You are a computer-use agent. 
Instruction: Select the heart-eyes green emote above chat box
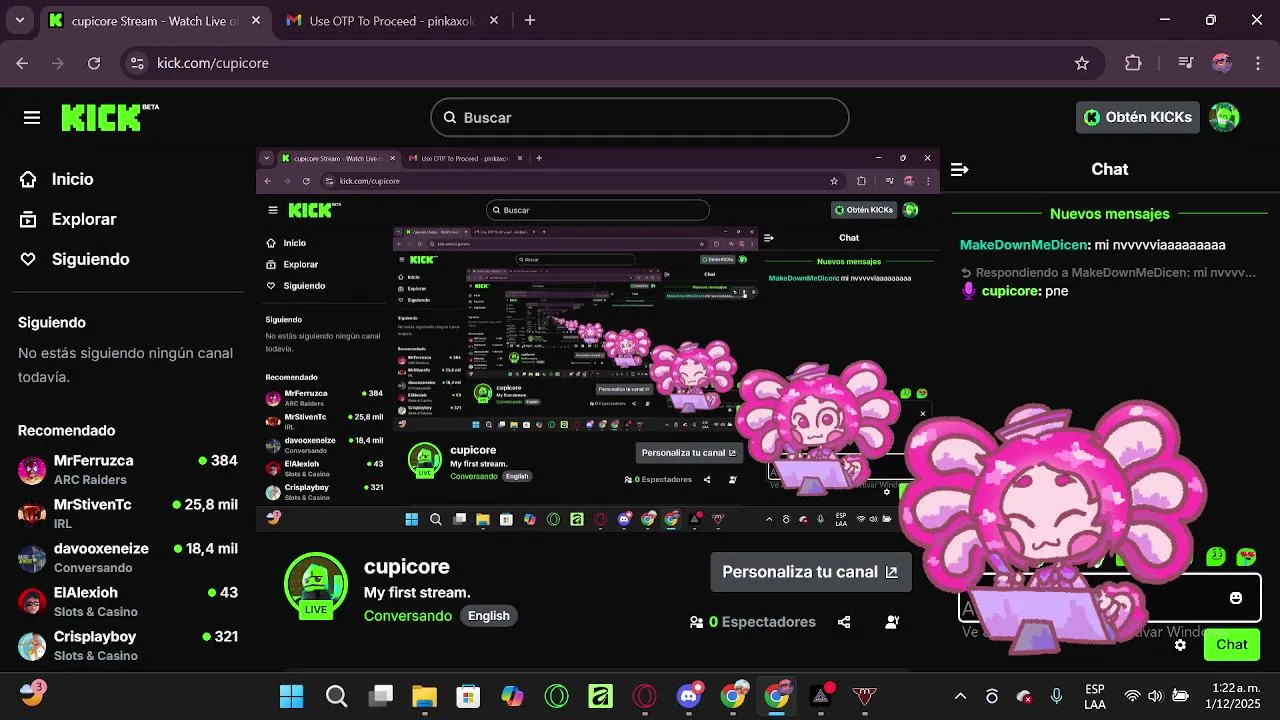tap(1246, 557)
